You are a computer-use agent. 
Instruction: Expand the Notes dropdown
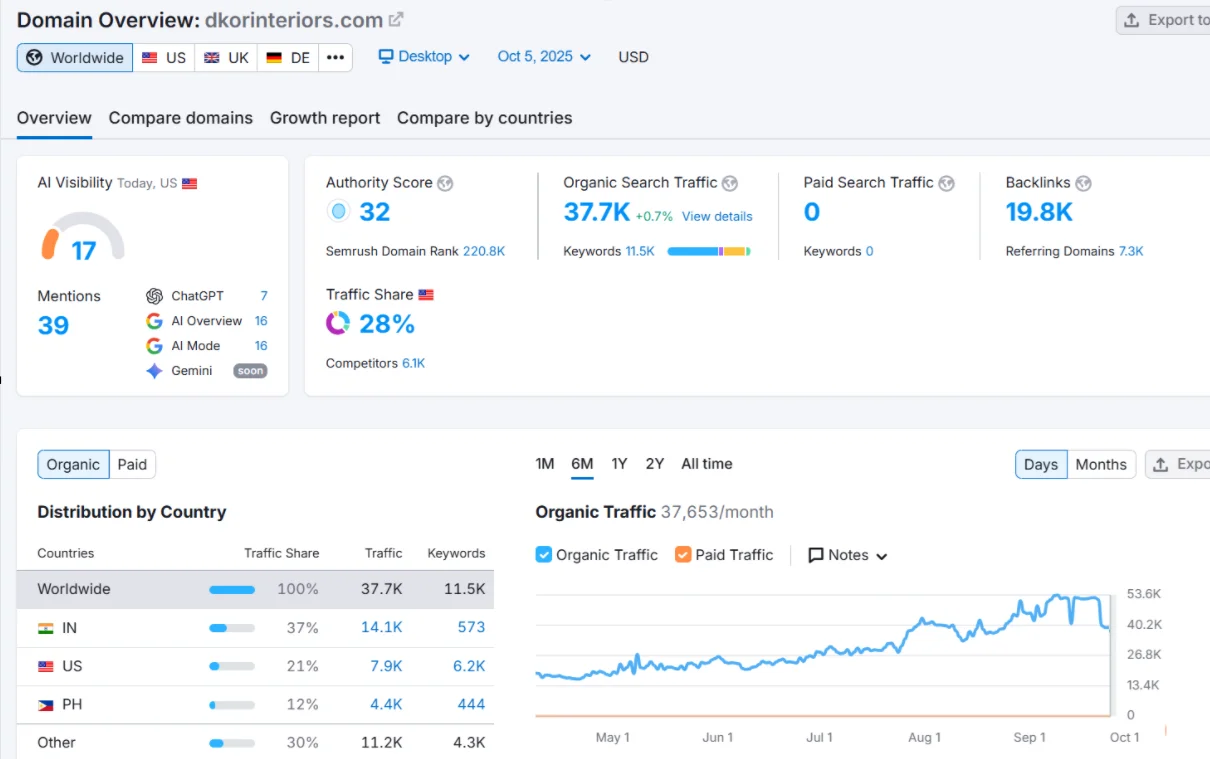pyautogui.click(x=848, y=555)
